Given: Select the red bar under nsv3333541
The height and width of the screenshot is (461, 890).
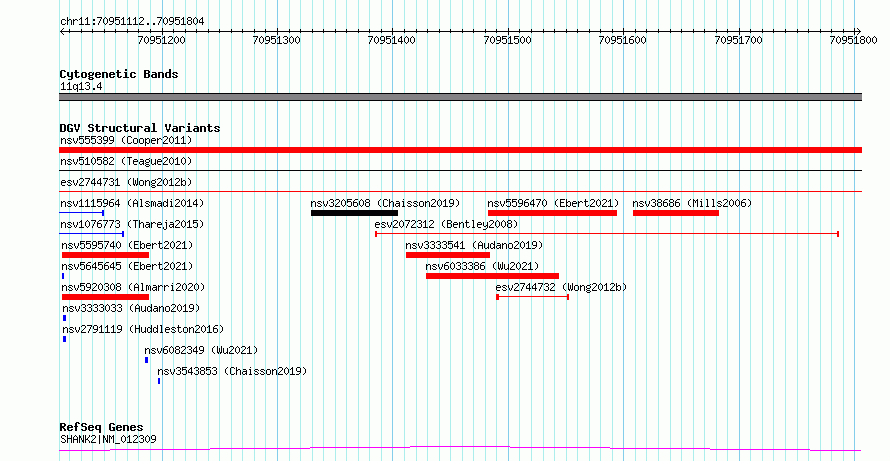Looking at the screenshot, I should click(448, 255).
